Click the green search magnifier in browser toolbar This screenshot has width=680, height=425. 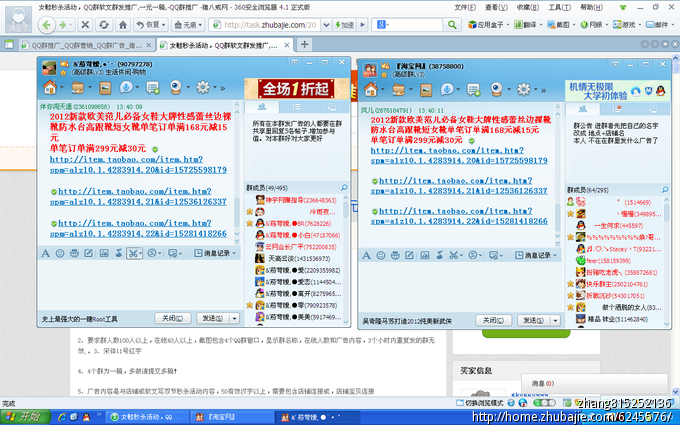[451, 25]
